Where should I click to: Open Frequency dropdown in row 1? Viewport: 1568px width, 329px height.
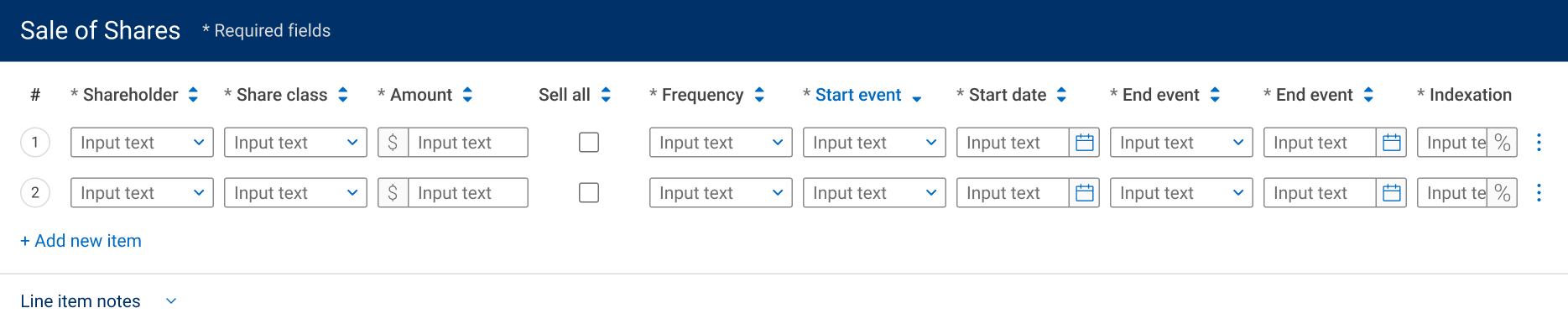pos(721,143)
